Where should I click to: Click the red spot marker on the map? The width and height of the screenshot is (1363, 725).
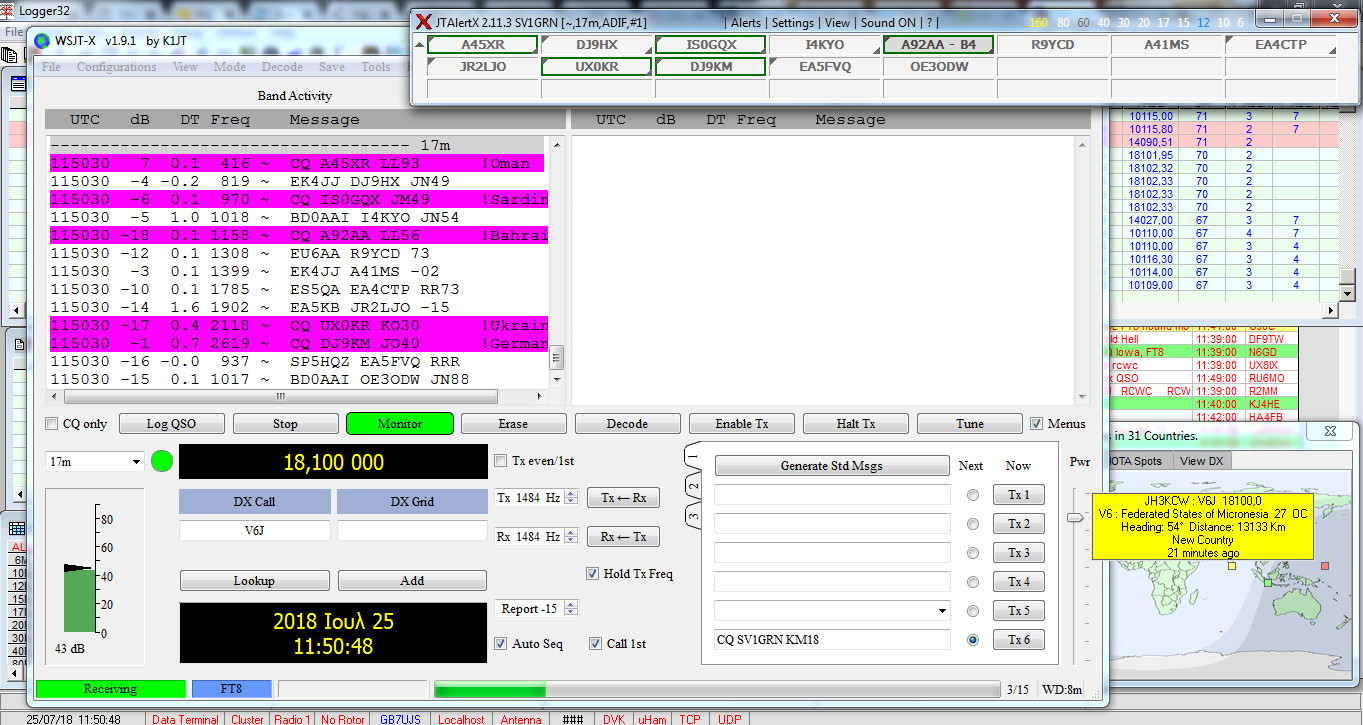point(1324,566)
